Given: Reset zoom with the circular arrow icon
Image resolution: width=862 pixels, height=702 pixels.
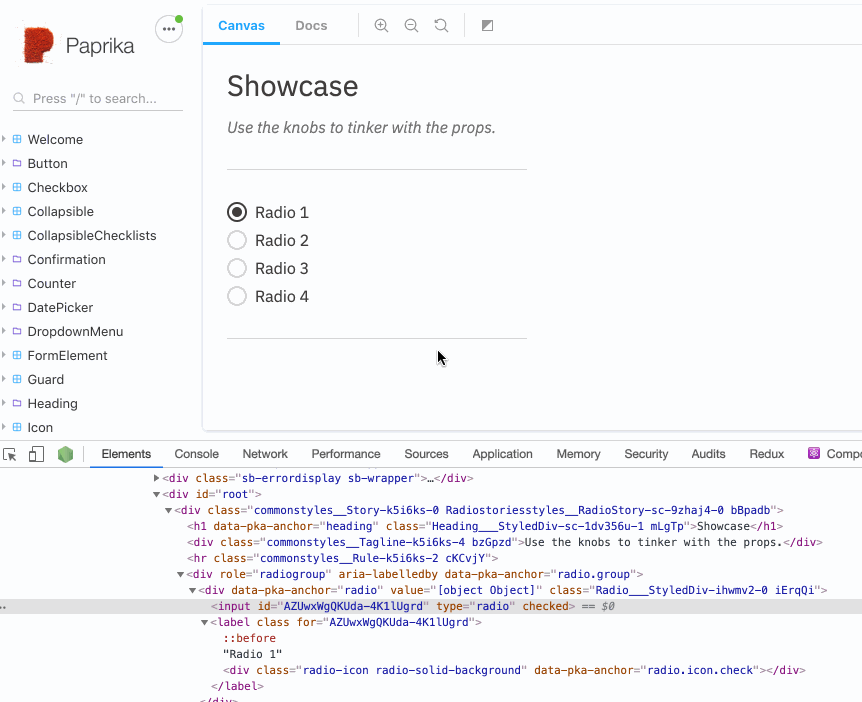Looking at the screenshot, I should tap(441, 25).
